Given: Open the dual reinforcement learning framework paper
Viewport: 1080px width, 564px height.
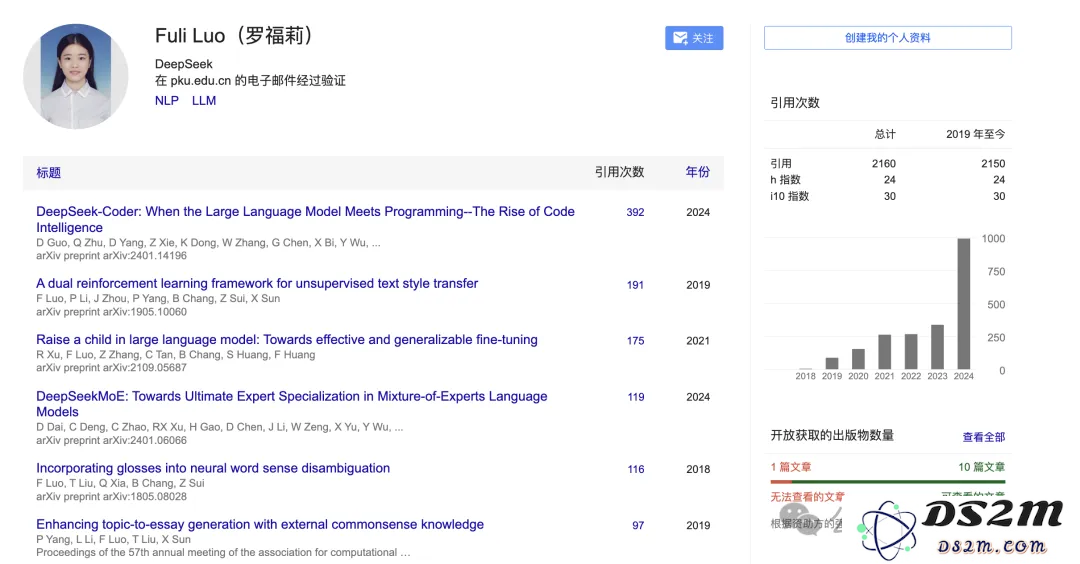Looking at the screenshot, I should (x=257, y=283).
